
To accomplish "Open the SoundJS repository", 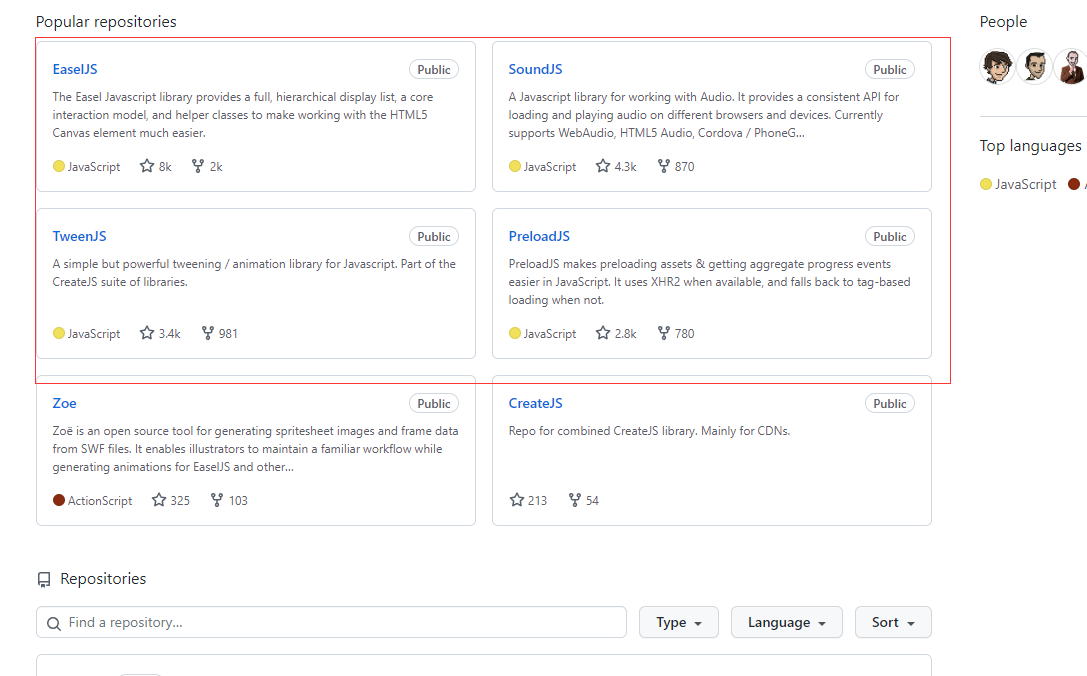I will pos(535,70).
